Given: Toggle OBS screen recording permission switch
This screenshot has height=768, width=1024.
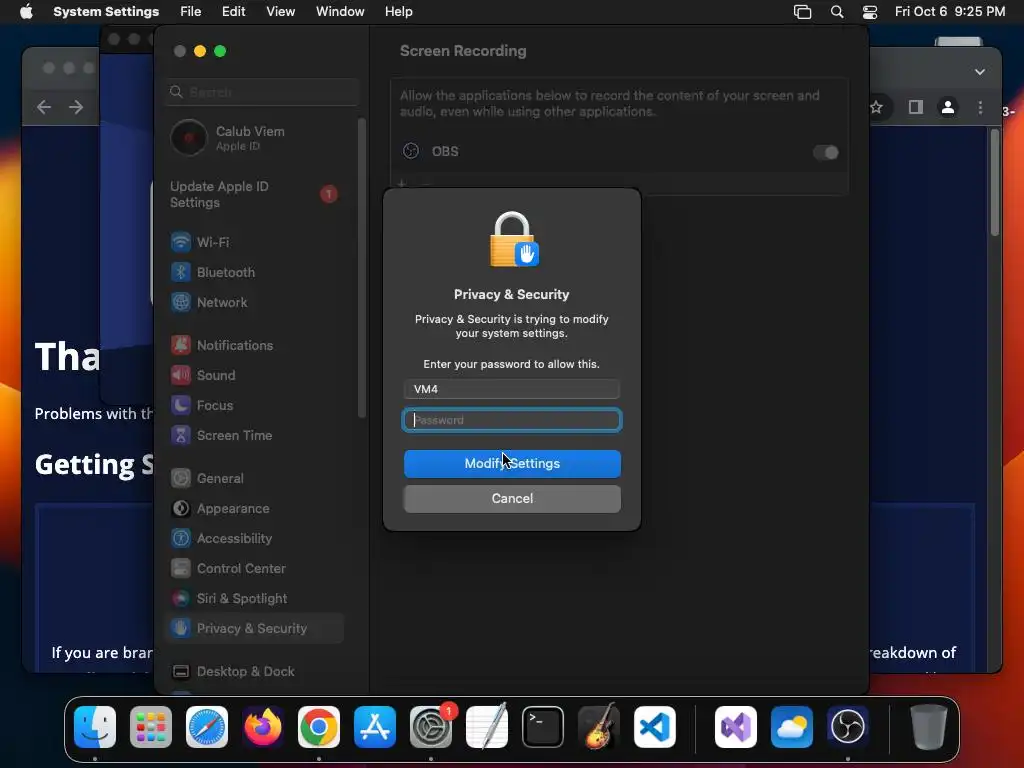Looking at the screenshot, I should click(825, 152).
